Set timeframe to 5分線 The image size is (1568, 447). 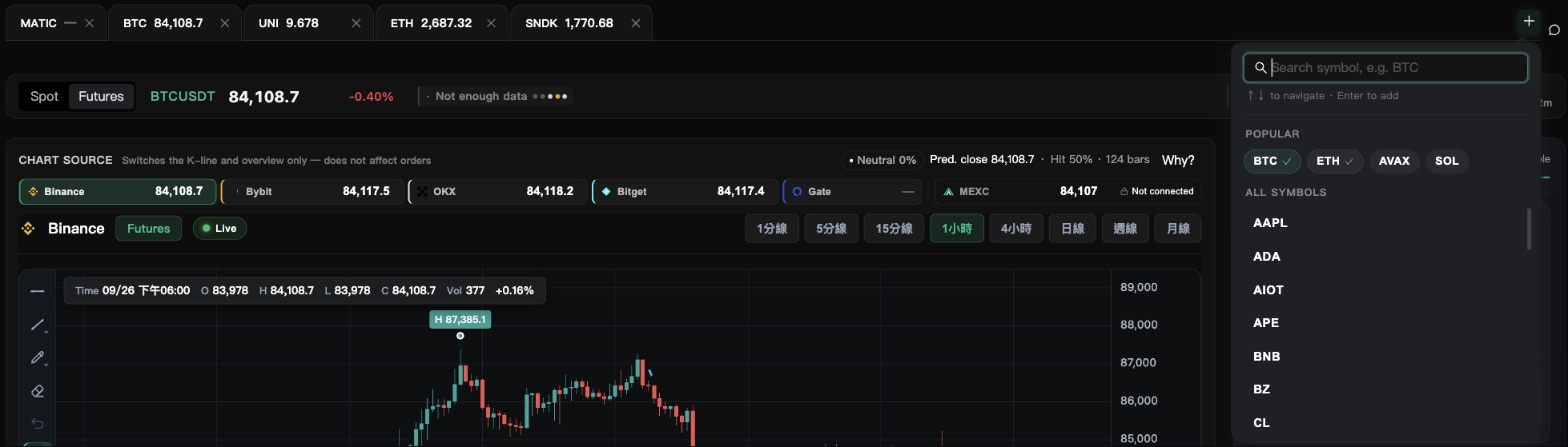pos(831,229)
